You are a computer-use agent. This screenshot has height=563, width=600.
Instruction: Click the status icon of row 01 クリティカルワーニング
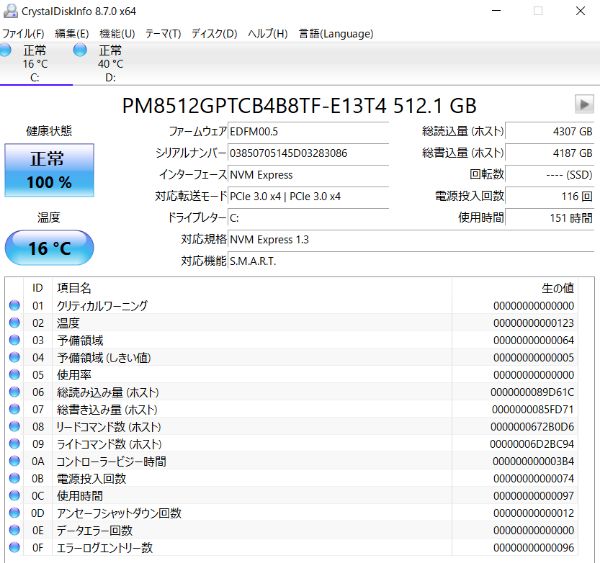coord(15,305)
